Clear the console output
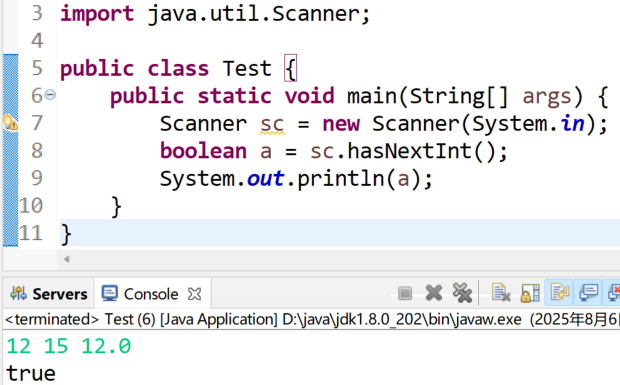This screenshot has height=385, width=620. [x=501, y=293]
